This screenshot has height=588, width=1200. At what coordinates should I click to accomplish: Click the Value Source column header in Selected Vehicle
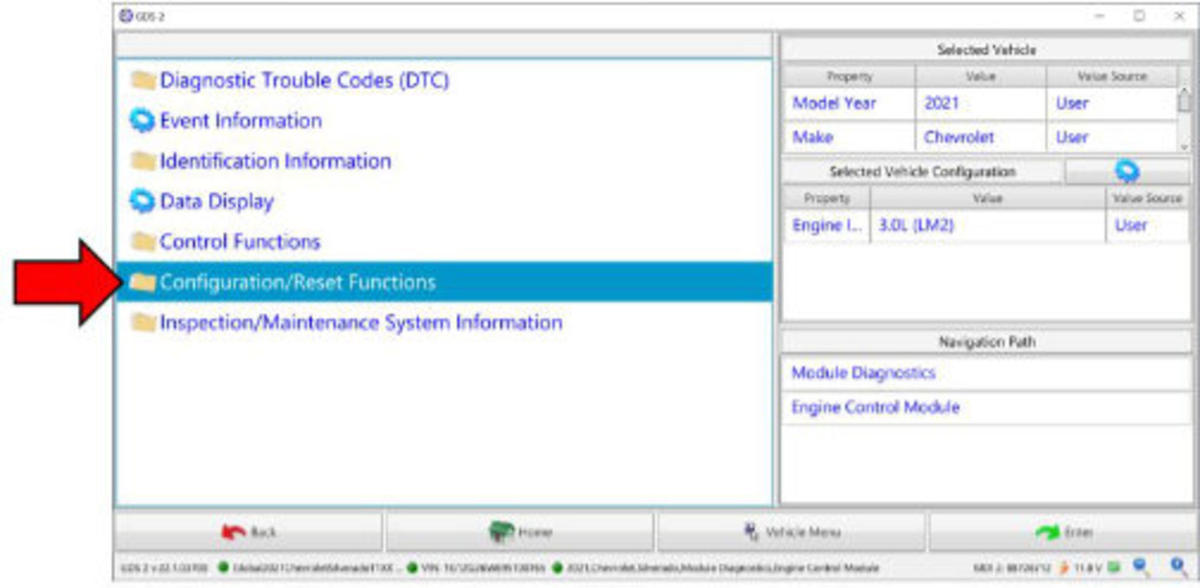tap(1112, 76)
